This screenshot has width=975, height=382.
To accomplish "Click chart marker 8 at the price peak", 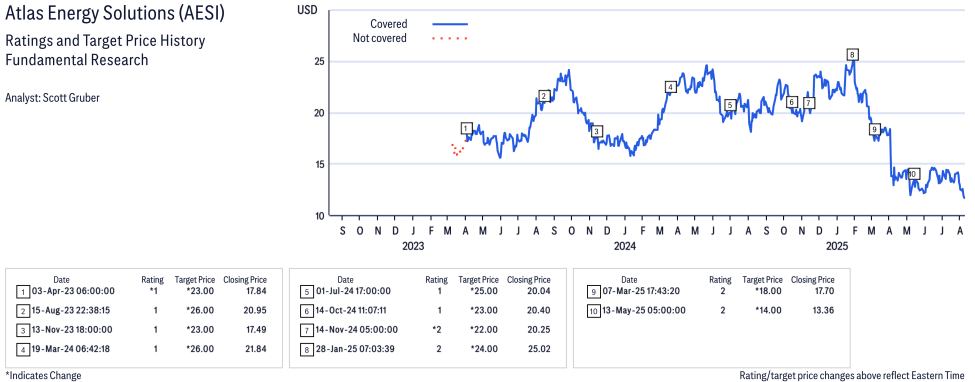I will click(853, 55).
